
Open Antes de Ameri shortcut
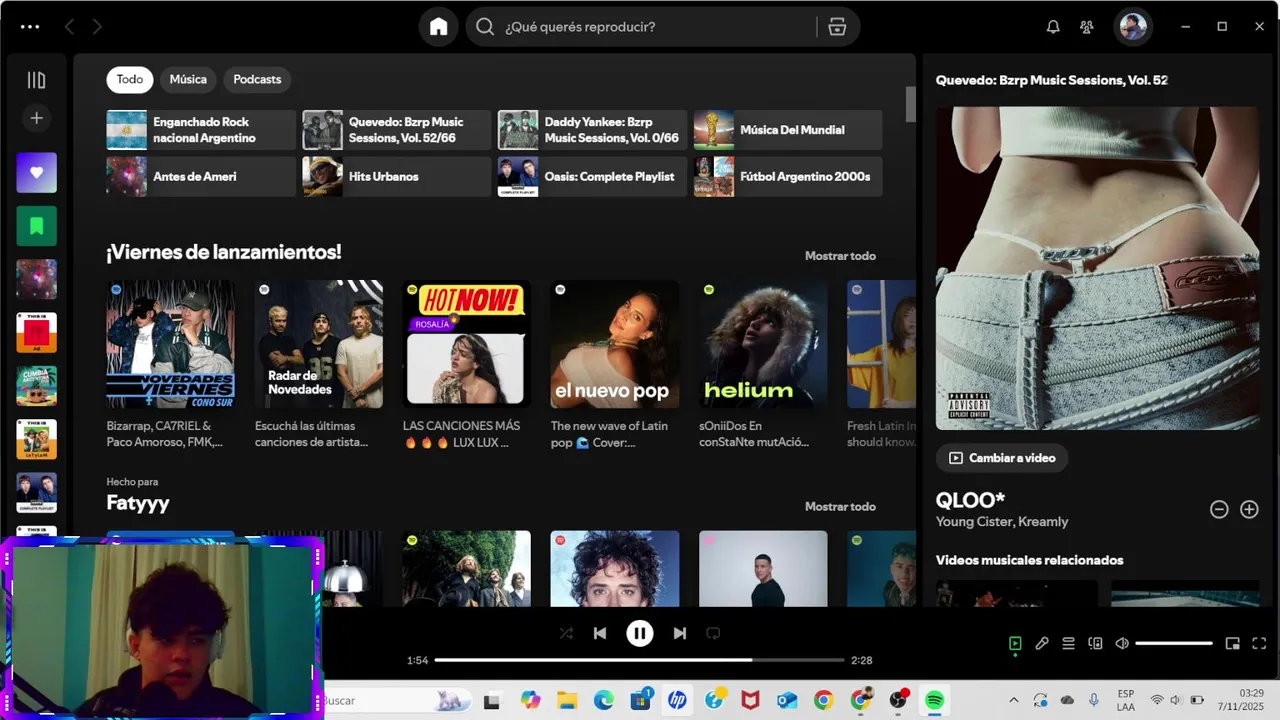tap(201, 177)
